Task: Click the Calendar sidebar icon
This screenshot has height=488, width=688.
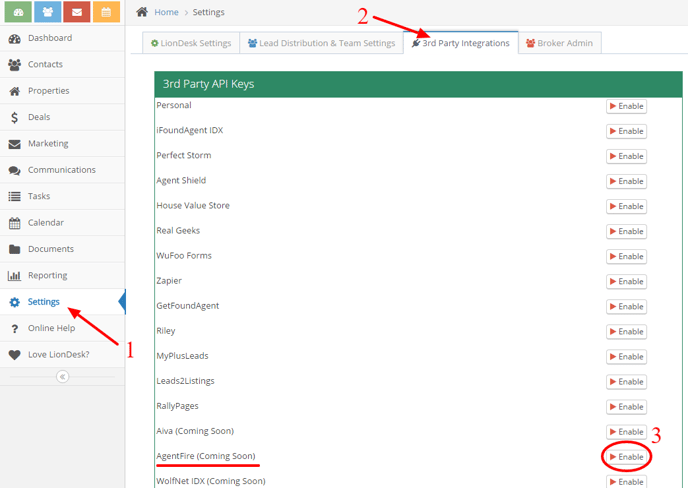Action: 14,223
